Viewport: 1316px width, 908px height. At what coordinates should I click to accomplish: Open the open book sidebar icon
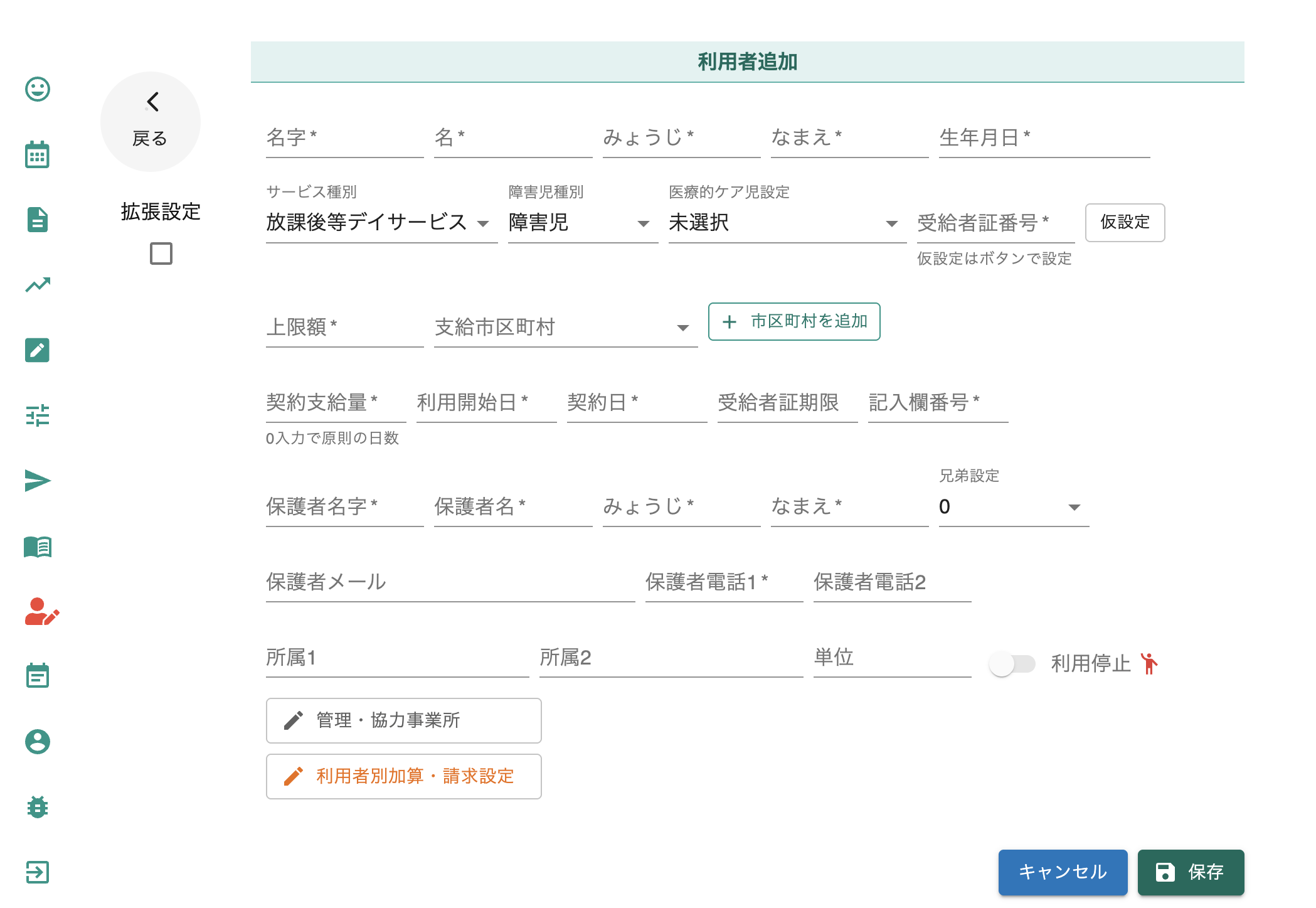38,547
